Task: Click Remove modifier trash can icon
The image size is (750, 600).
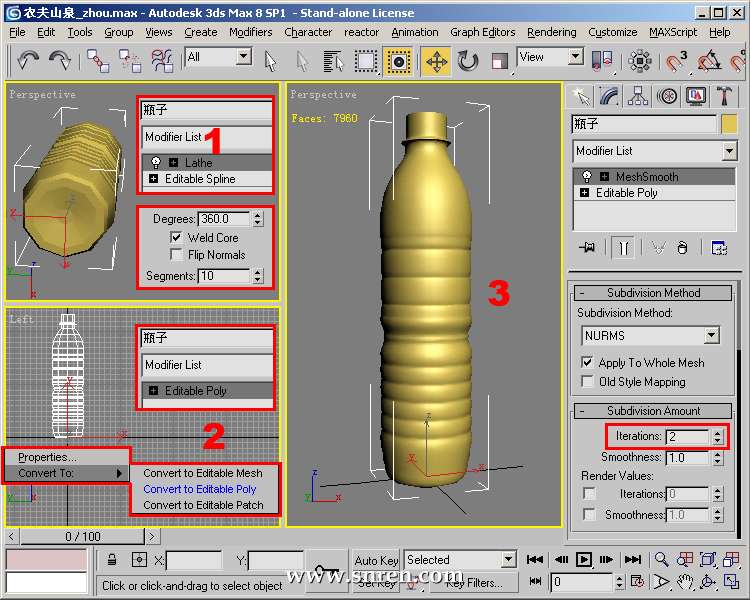Action: pyautogui.click(x=682, y=247)
